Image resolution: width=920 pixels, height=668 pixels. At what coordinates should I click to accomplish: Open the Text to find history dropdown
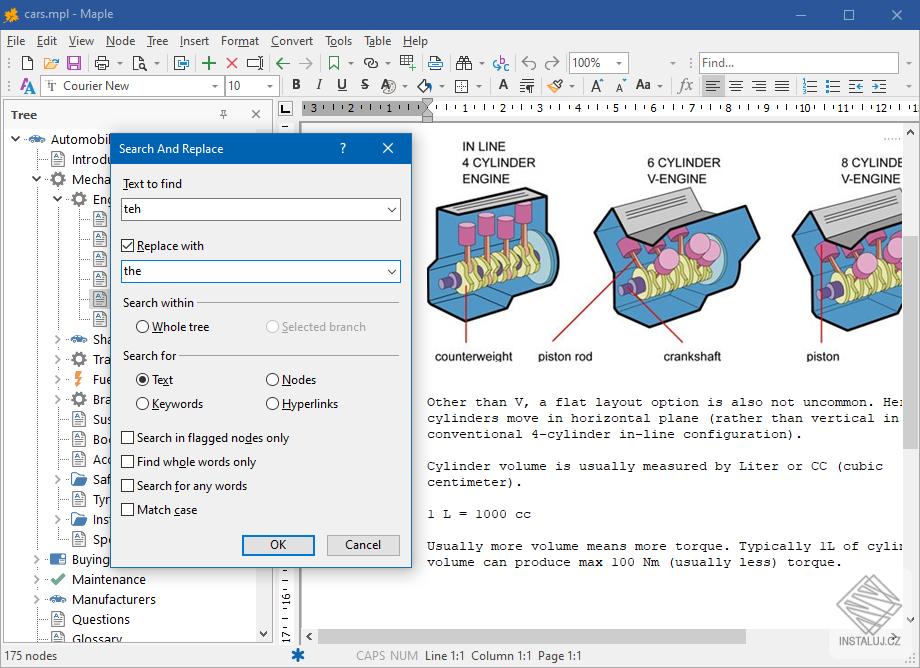pos(391,209)
